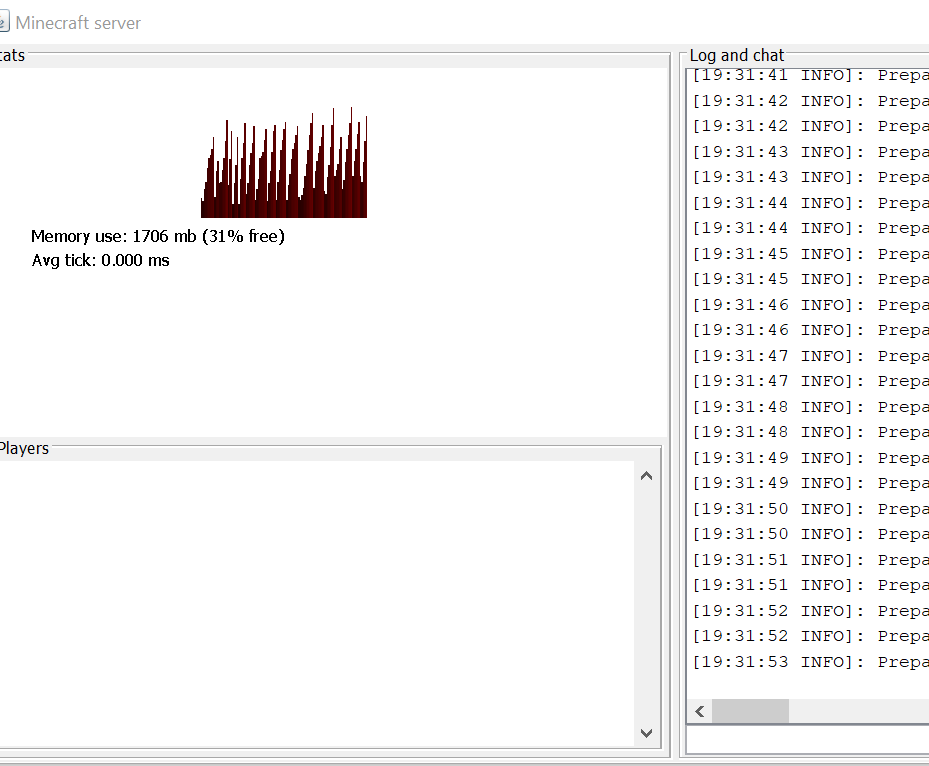This screenshot has height=766, width=929.
Task: Click the 'Minecraft server' window title
Action: (x=78, y=23)
